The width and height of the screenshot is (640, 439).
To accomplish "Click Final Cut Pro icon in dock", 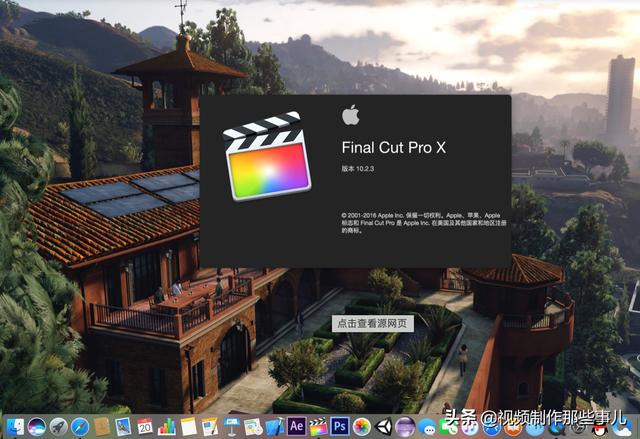I will tap(318, 427).
